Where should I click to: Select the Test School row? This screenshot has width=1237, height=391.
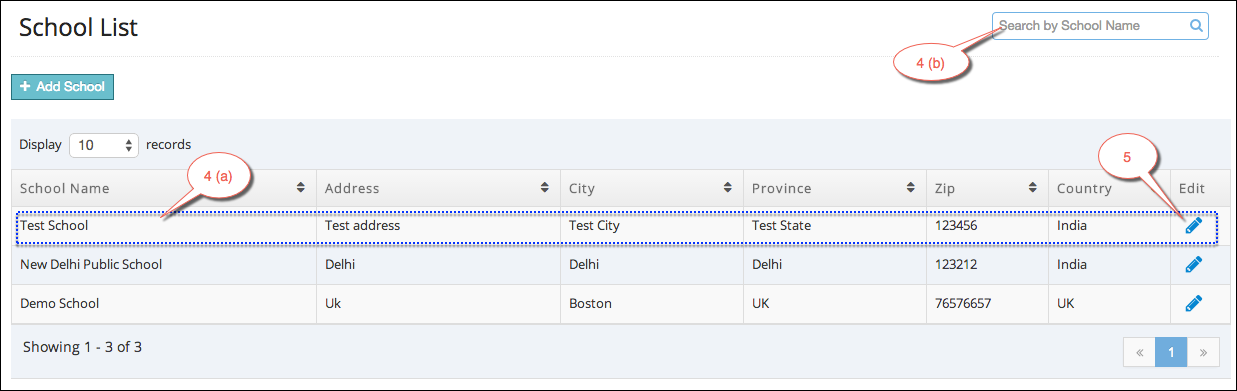615,226
